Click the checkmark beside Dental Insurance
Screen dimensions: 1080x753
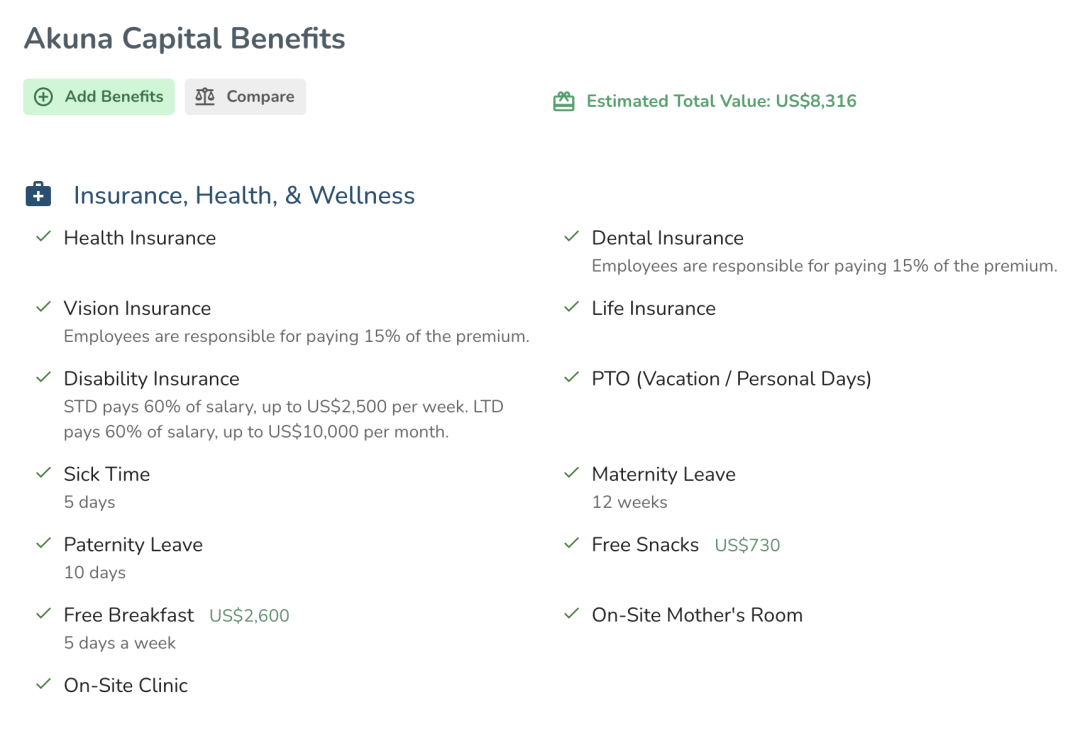pyautogui.click(x=571, y=237)
